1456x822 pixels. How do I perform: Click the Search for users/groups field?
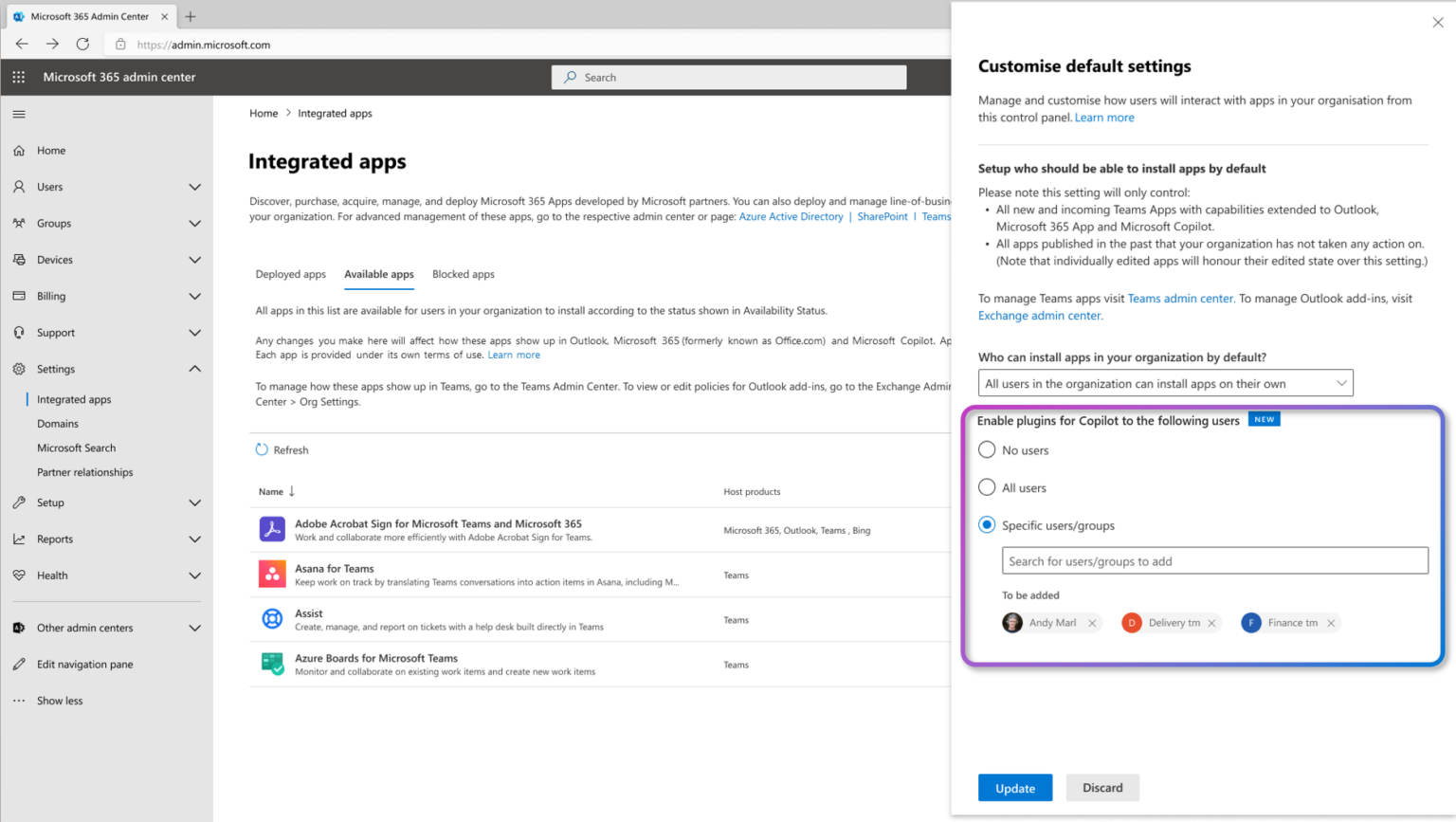tap(1213, 560)
